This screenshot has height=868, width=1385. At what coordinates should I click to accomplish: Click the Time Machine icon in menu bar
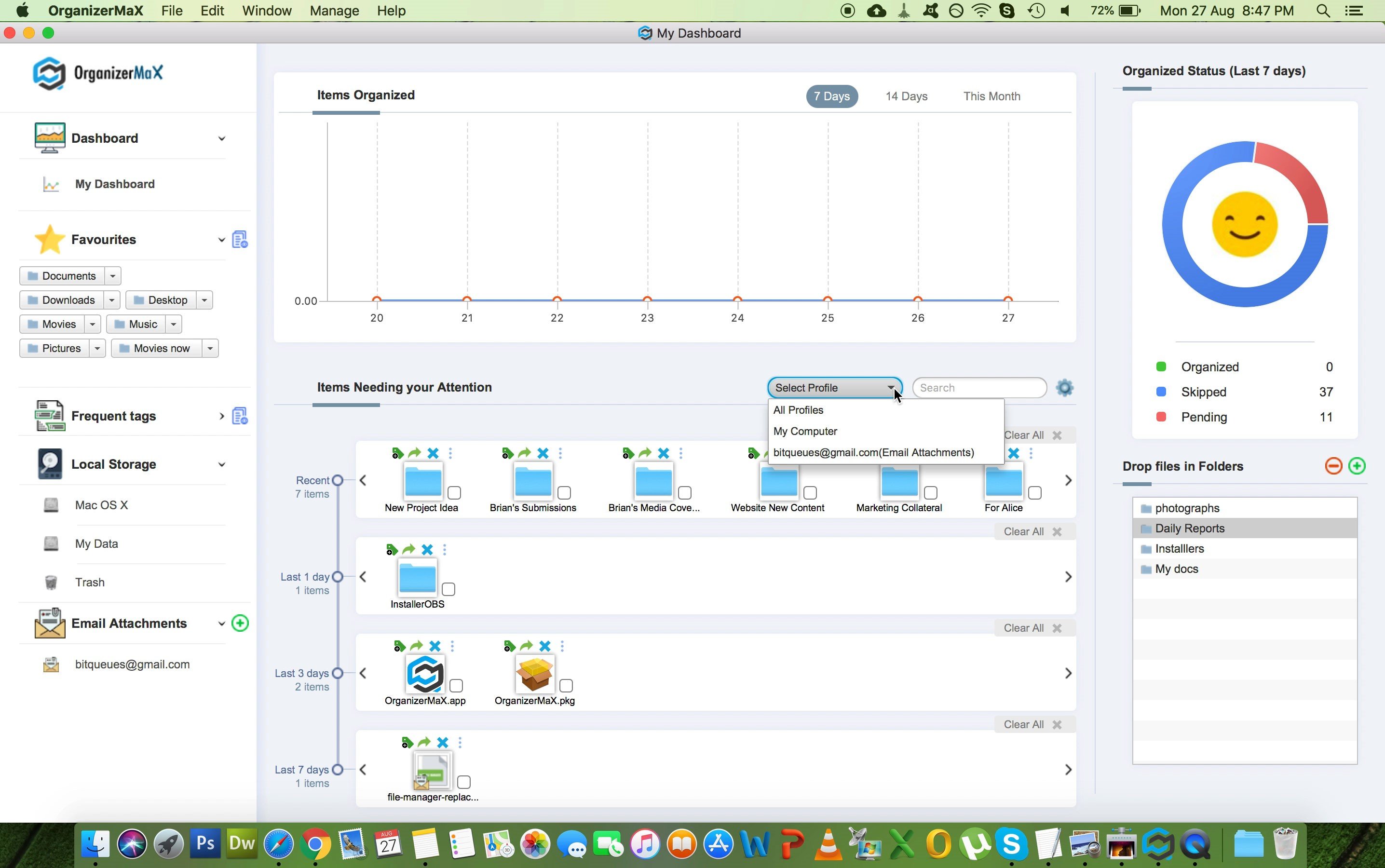click(x=1036, y=10)
